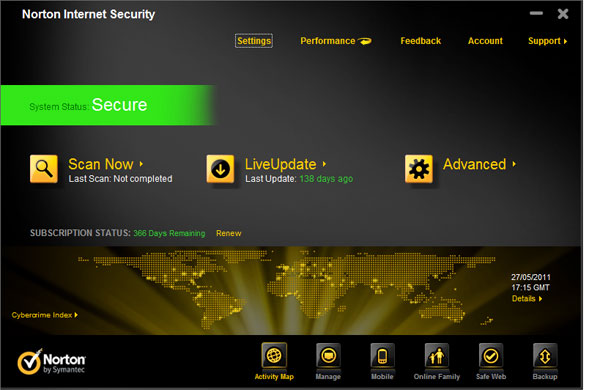The width and height of the screenshot is (600, 390).
Task: Expand Scan Now options arrow
Action: click(141, 164)
